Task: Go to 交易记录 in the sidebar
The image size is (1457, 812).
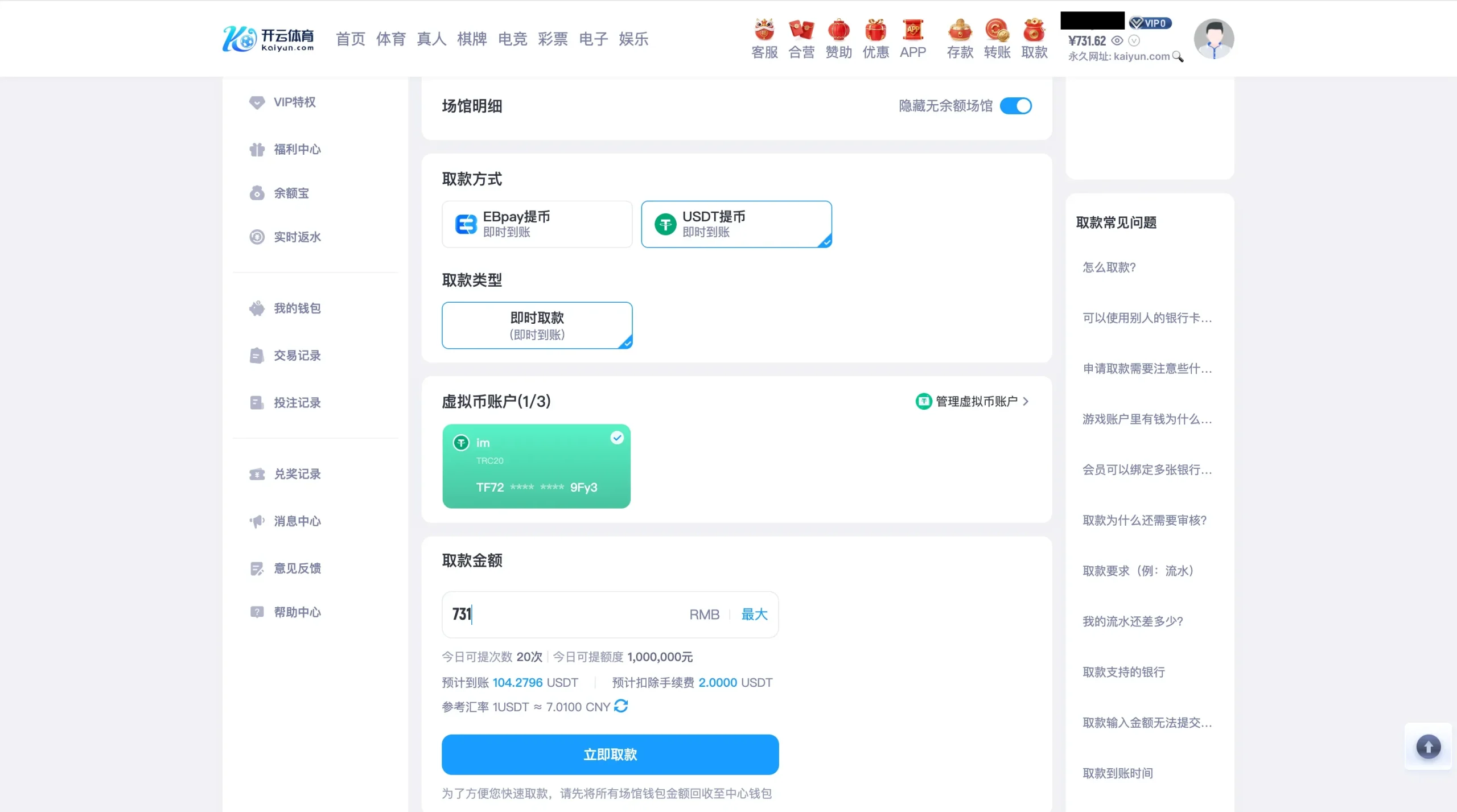Action: [x=297, y=356]
